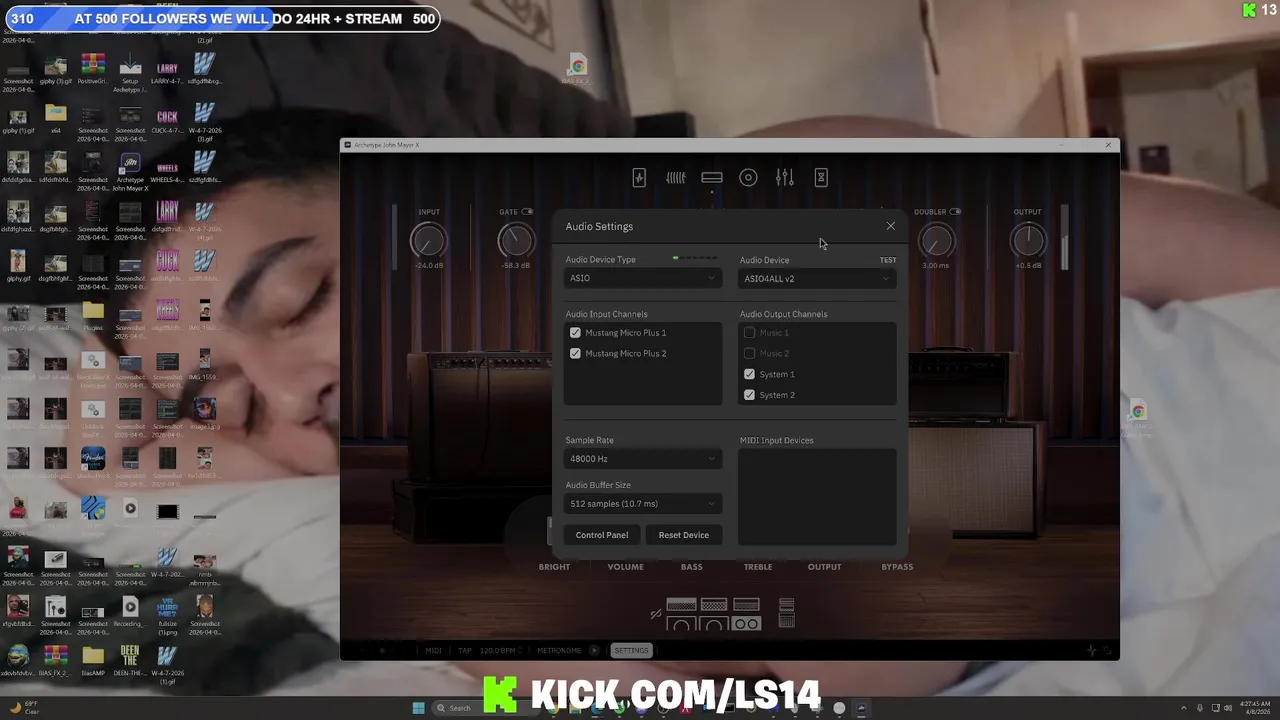The height and width of the screenshot is (720, 1280).
Task: Click the taskbar Search box
Action: 484,708
